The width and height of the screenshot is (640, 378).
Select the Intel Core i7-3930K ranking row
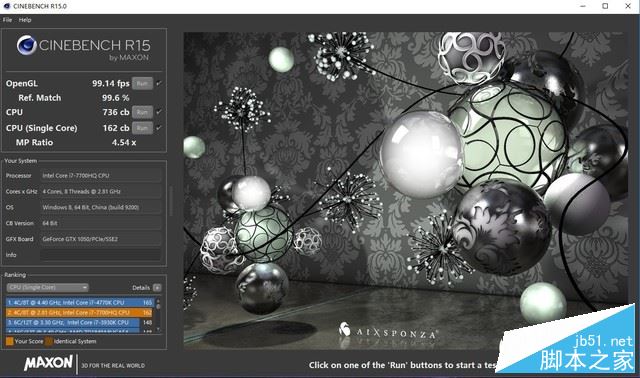[80, 322]
